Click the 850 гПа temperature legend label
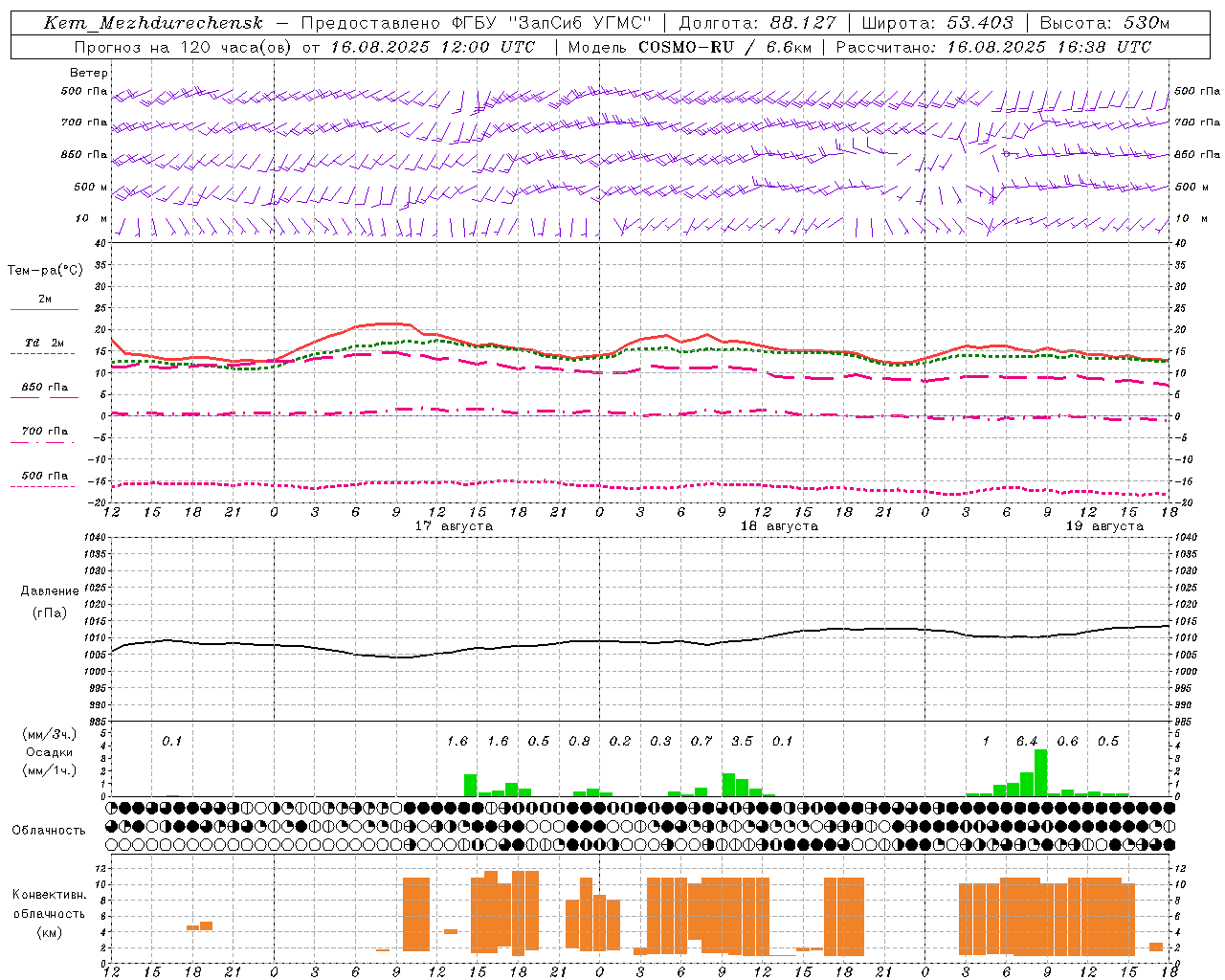The width and height of the screenshot is (1225, 980). pyautogui.click(x=44, y=388)
